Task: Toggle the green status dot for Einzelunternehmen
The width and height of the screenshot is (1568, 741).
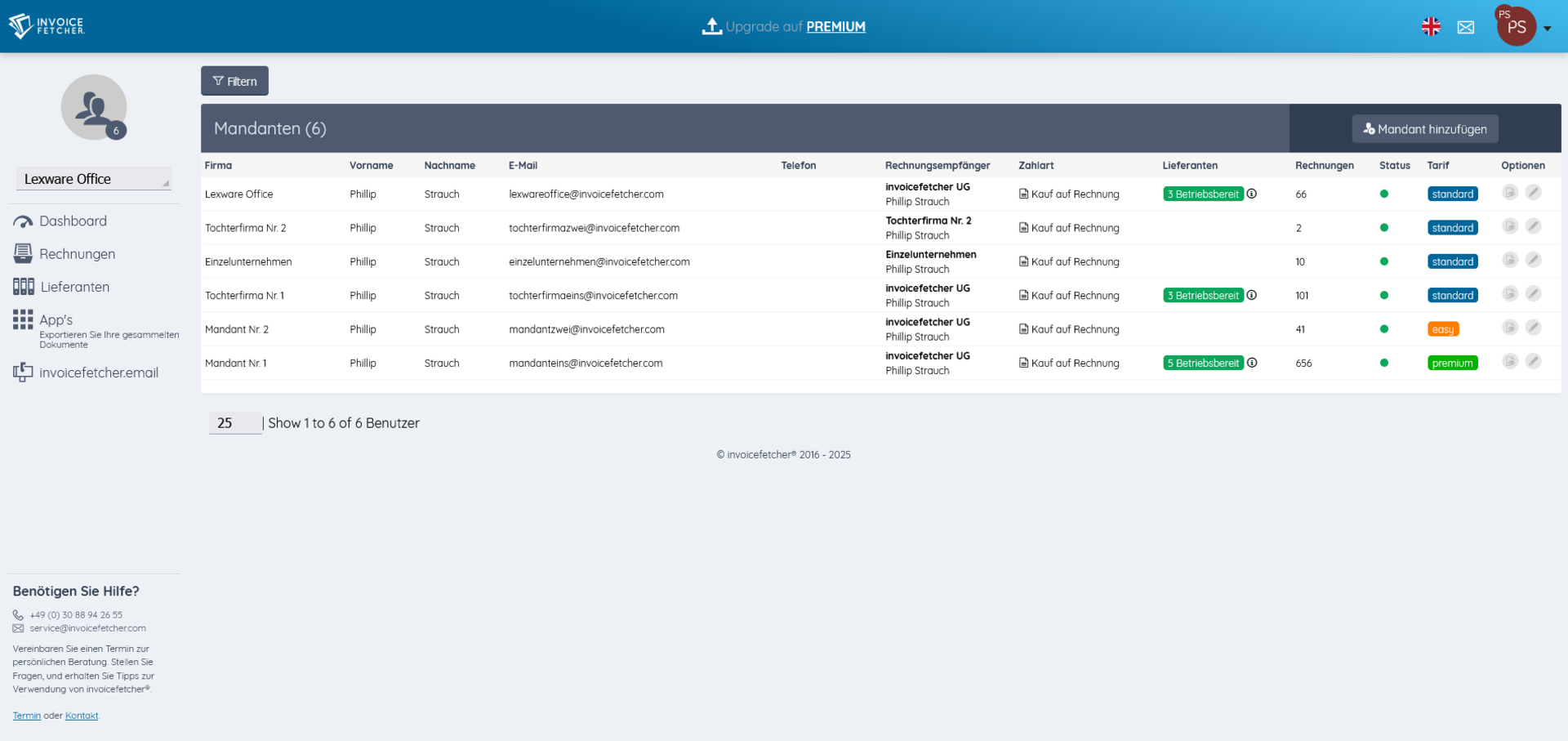Action: pyautogui.click(x=1383, y=261)
